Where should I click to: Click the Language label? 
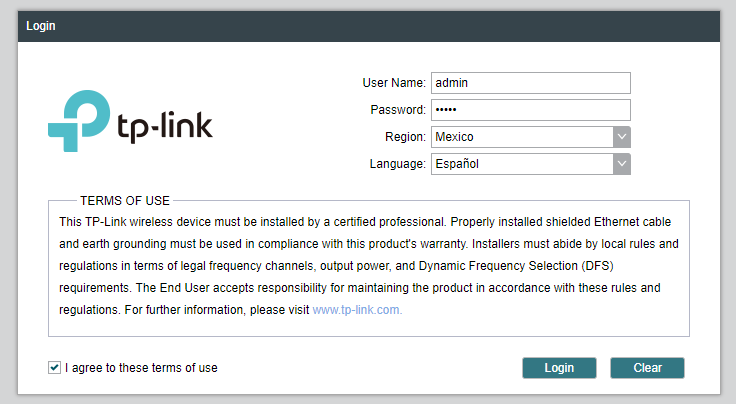[x=398, y=164]
